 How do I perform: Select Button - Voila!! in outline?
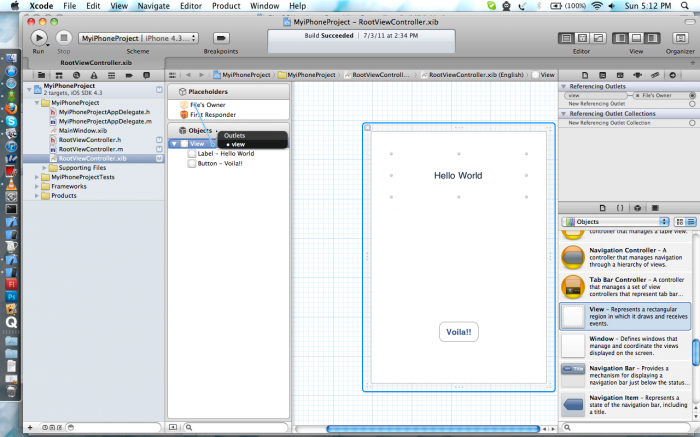(x=220, y=164)
